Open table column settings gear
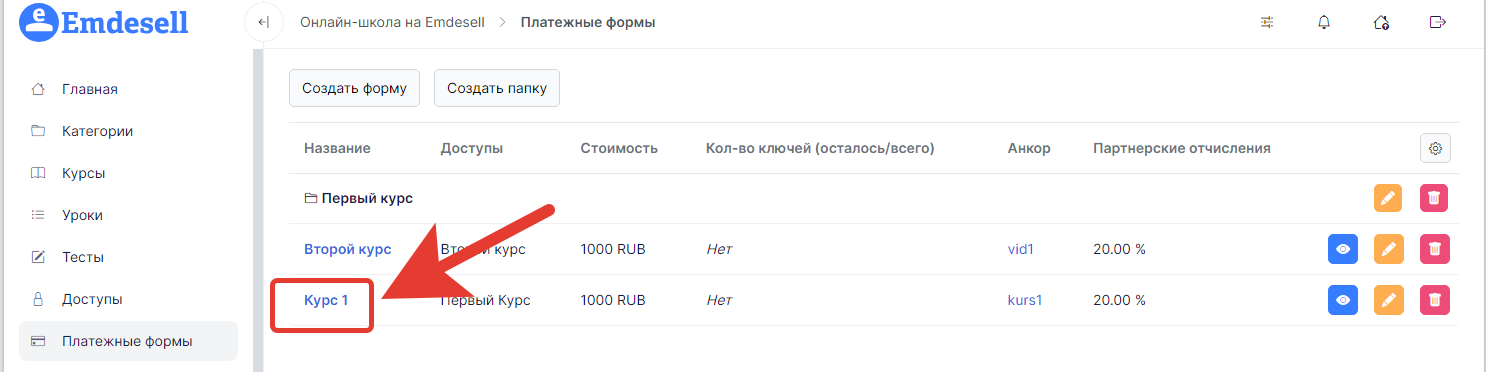This screenshot has height=372, width=1486. (x=1435, y=148)
